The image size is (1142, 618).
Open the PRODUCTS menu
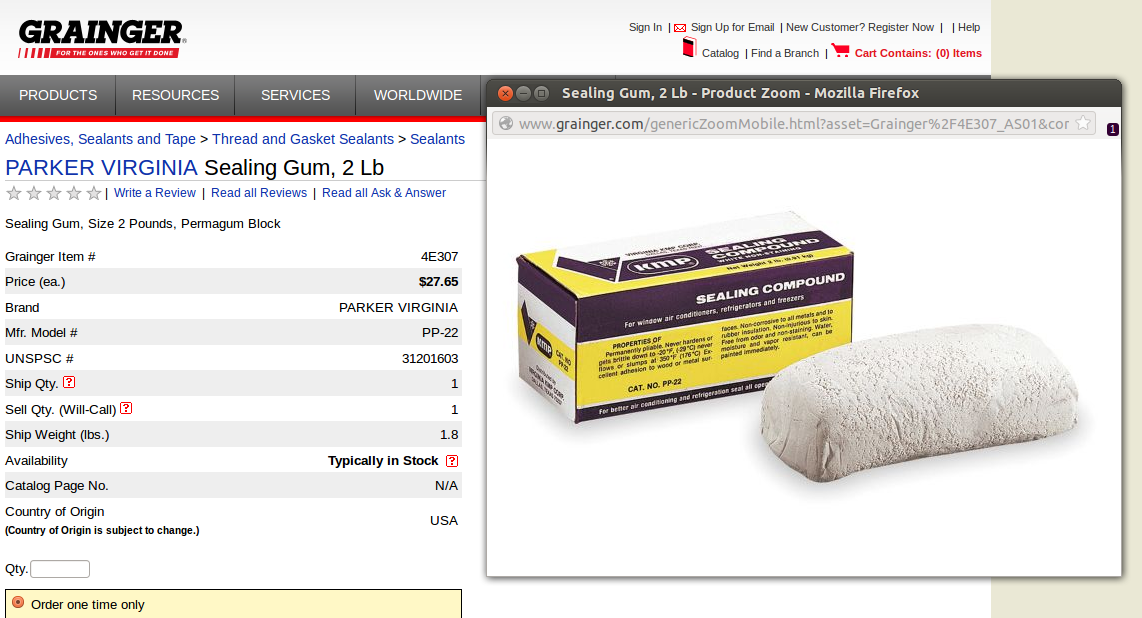coord(58,95)
